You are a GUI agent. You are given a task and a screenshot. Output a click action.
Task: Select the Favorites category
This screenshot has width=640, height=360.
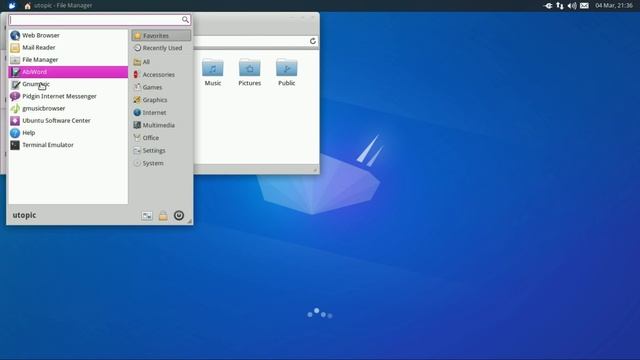(x=161, y=36)
